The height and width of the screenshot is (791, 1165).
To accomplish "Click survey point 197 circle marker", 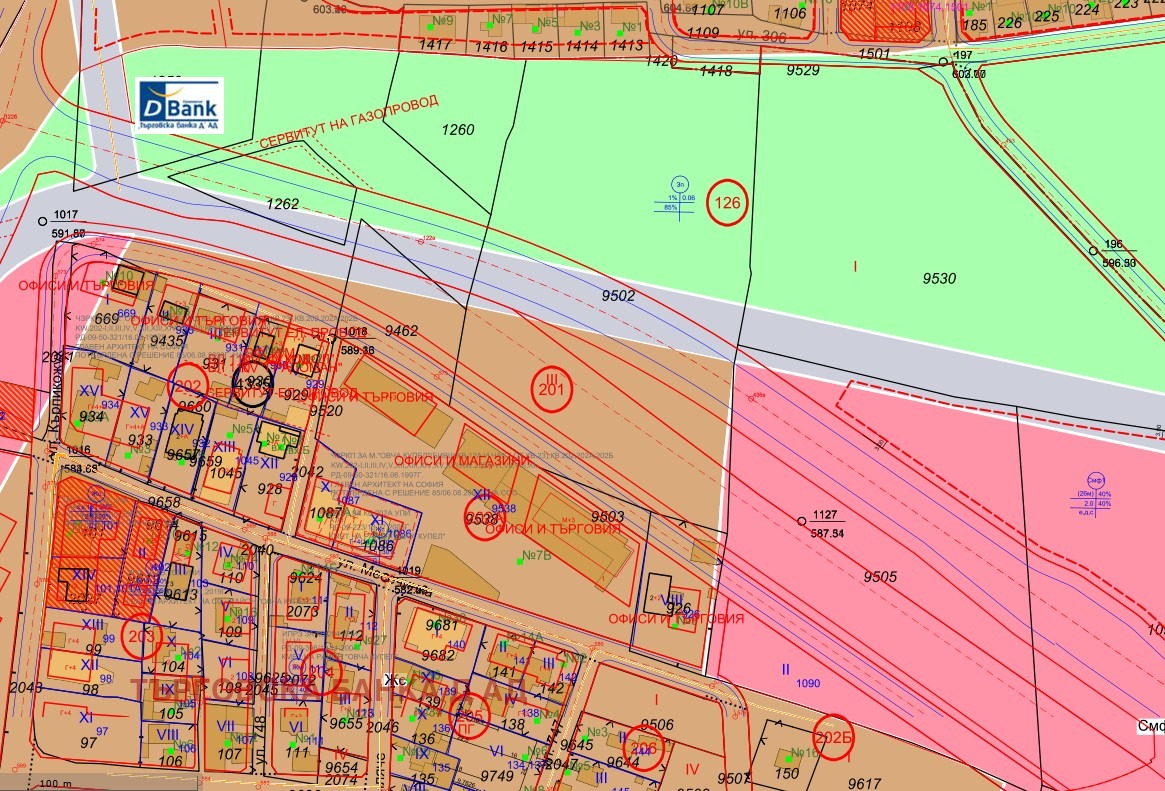I will pos(943,62).
